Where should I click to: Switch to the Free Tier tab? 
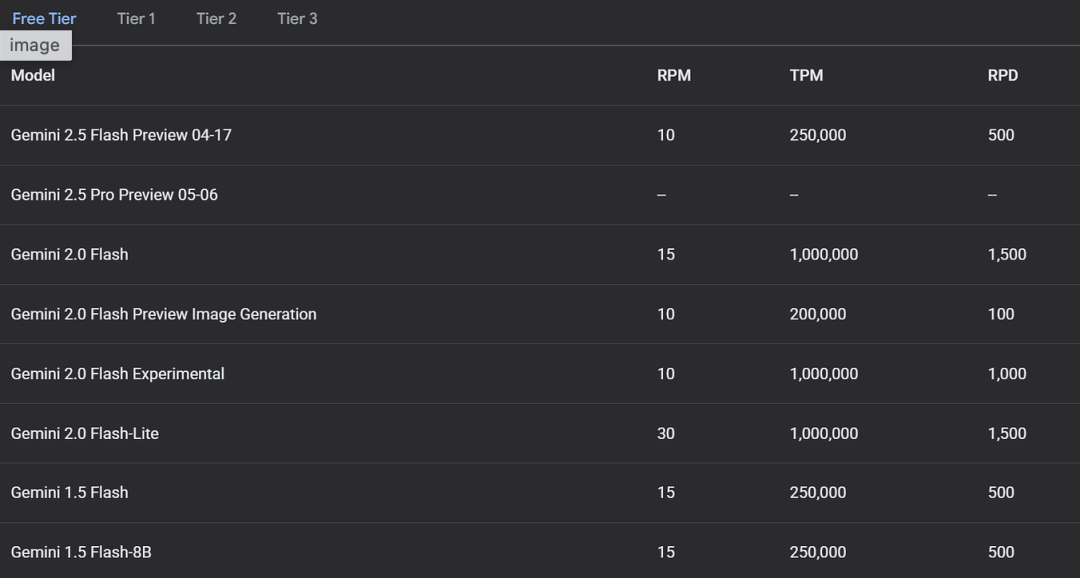[x=44, y=19]
